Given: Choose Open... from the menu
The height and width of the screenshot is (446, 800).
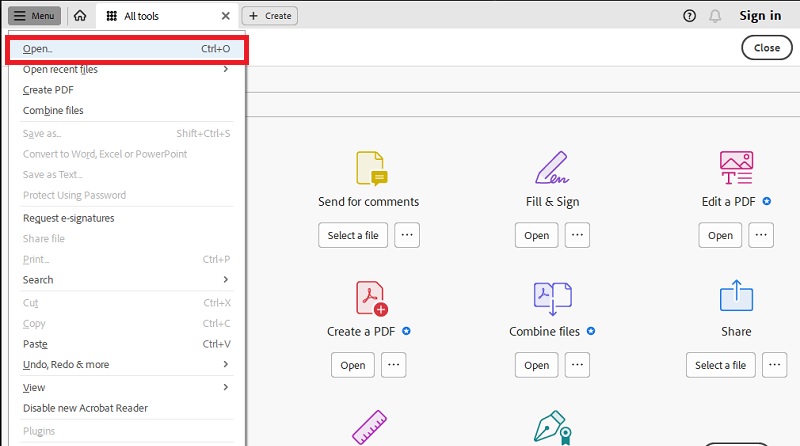Looking at the screenshot, I should click(x=127, y=49).
